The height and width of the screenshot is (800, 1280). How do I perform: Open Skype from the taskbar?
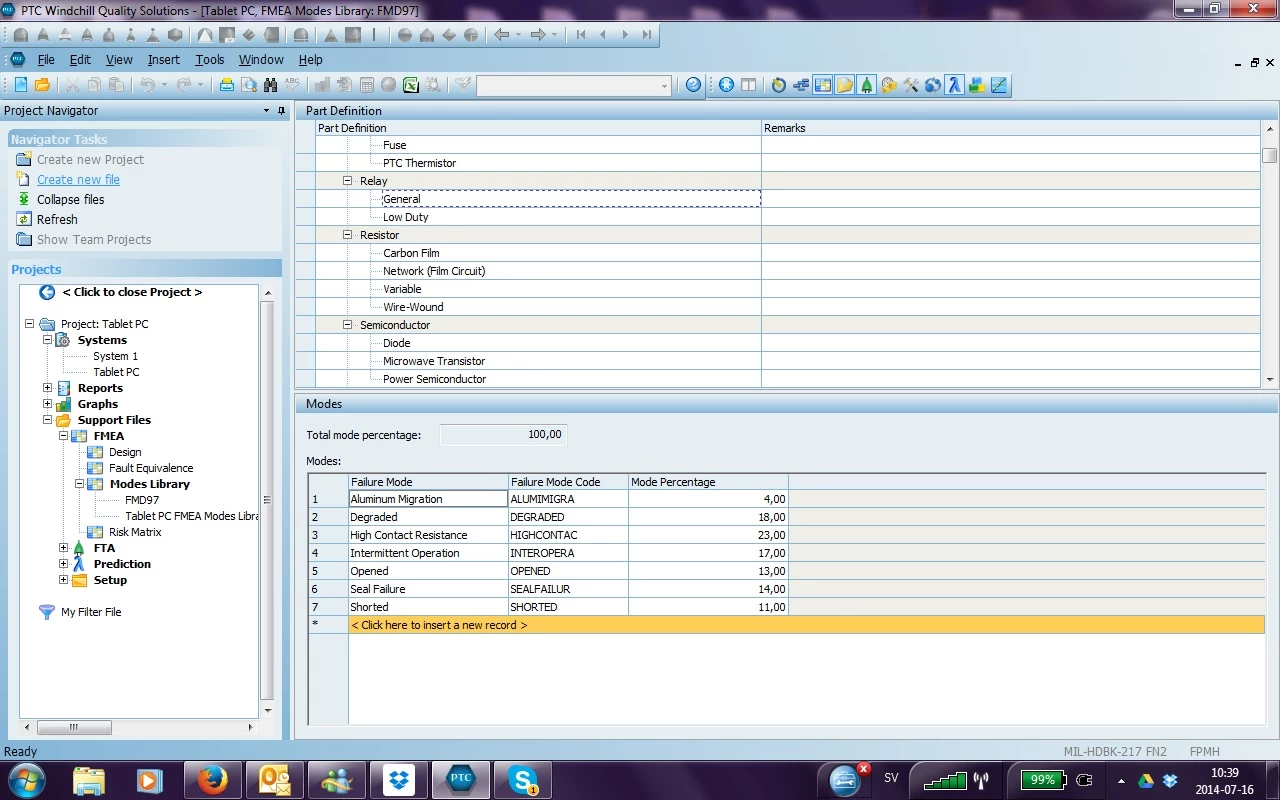pos(523,779)
